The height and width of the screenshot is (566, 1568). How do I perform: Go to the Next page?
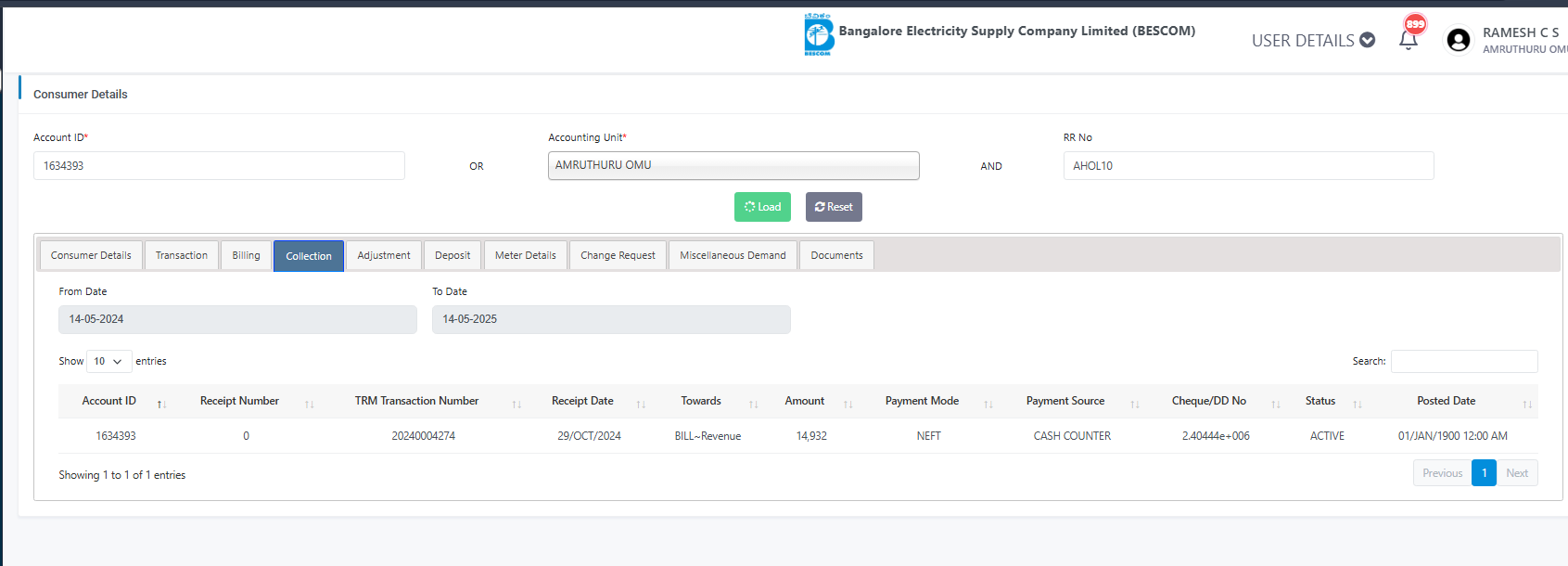(x=1517, y=473)
